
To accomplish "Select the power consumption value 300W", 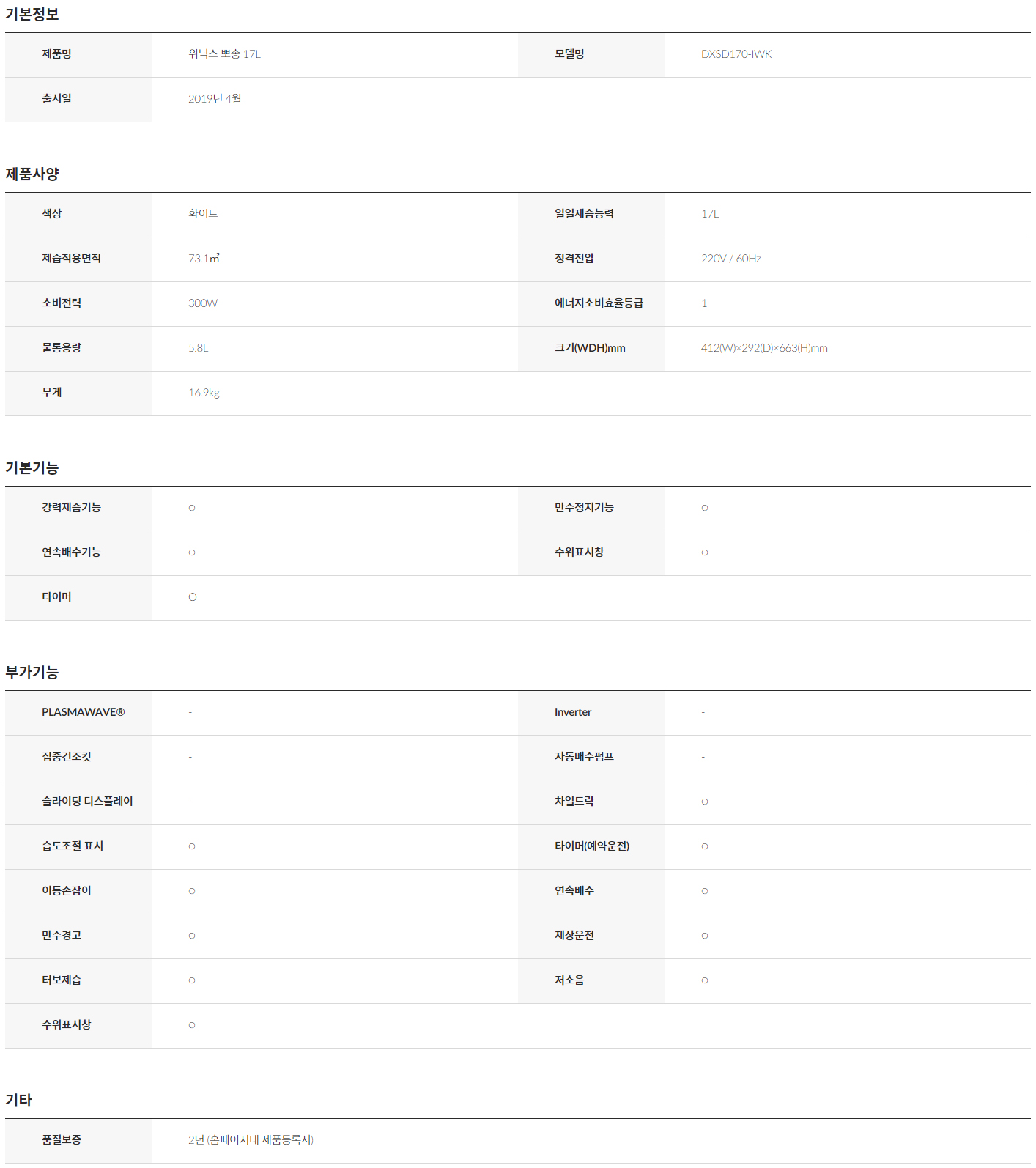I will (203, 303).
